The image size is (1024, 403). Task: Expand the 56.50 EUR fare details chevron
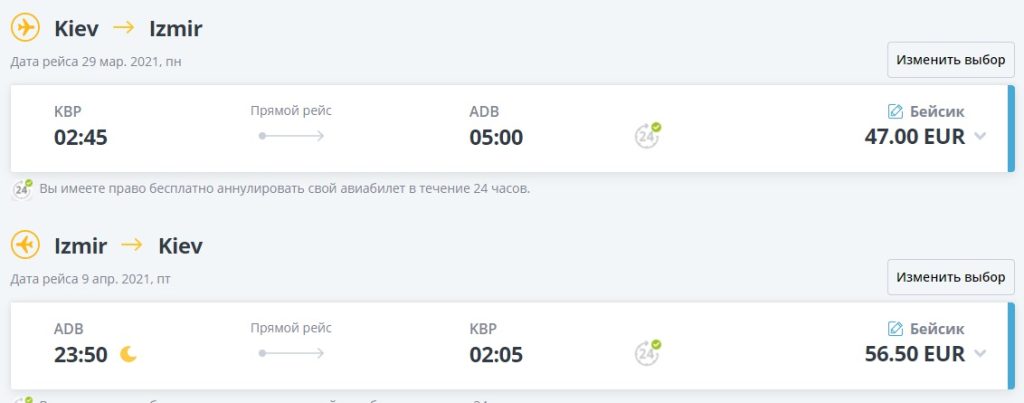point(980,353)
